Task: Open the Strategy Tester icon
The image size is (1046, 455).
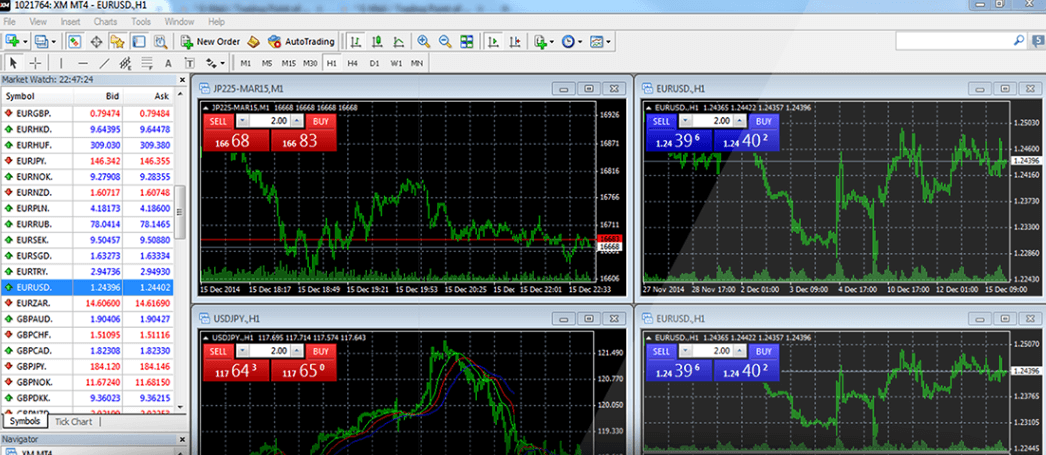Action: pyautogui.click(x=160, y=41)
